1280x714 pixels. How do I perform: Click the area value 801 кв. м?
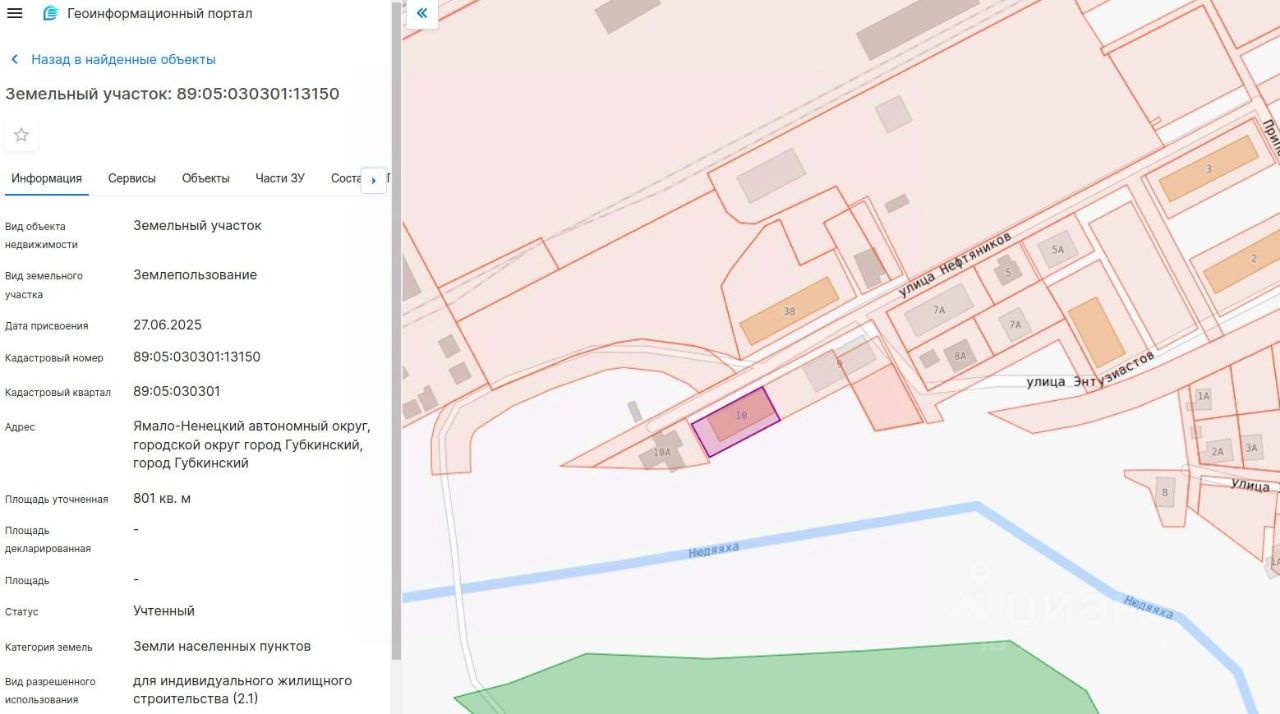click(x=162, y=498)
